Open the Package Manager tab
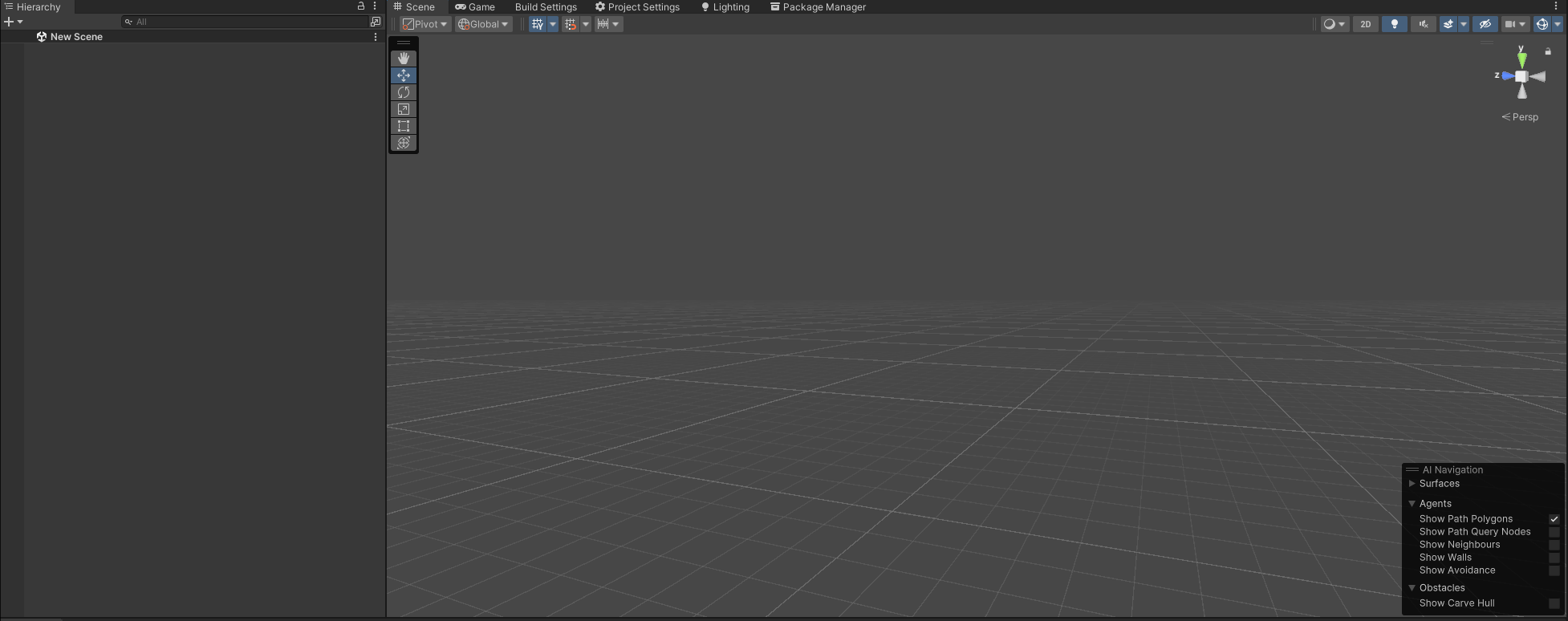Screen dimensions: 1568x621 [x=818, y=7]
